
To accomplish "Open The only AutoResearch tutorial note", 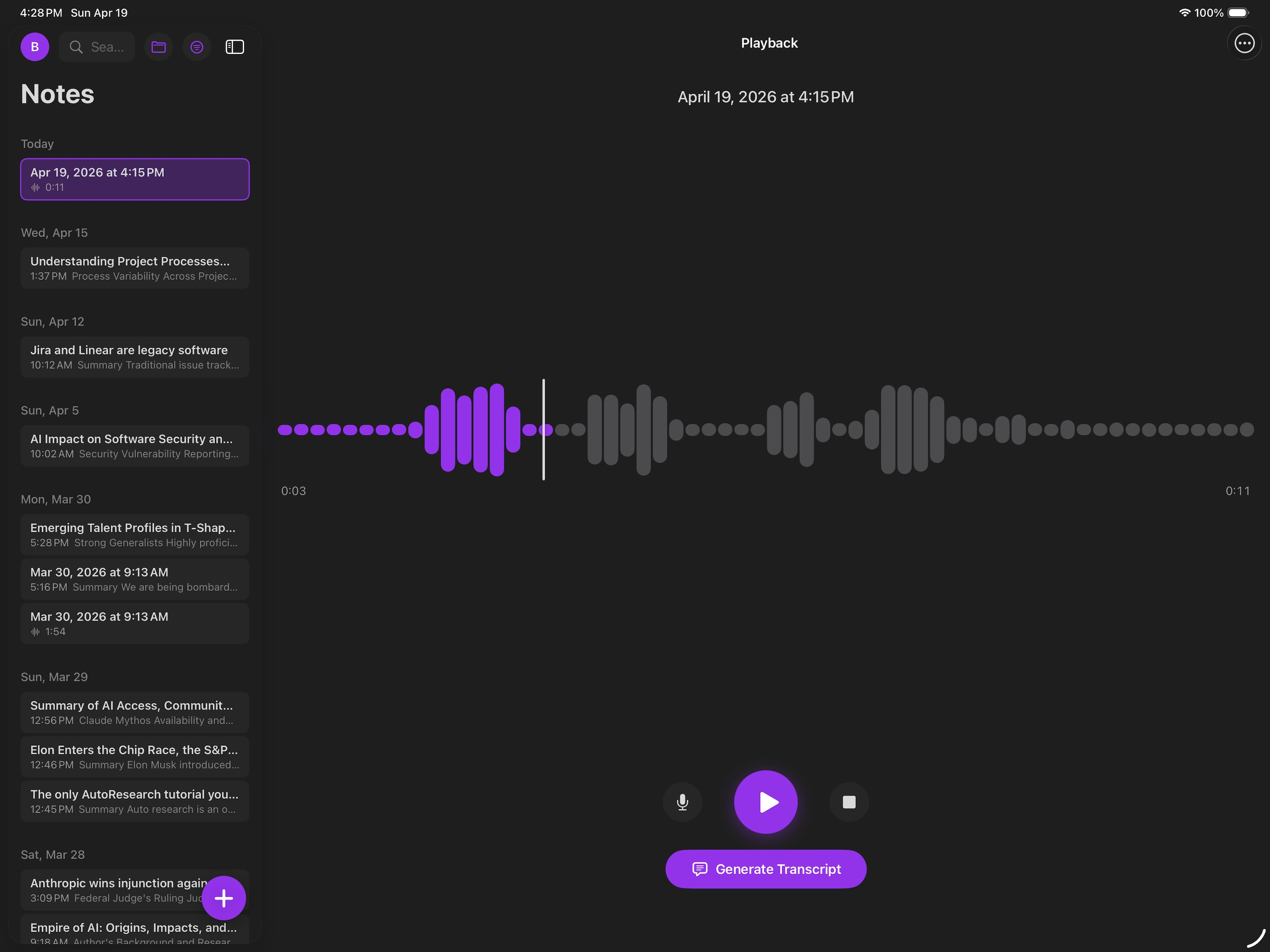I will point(135,801).
